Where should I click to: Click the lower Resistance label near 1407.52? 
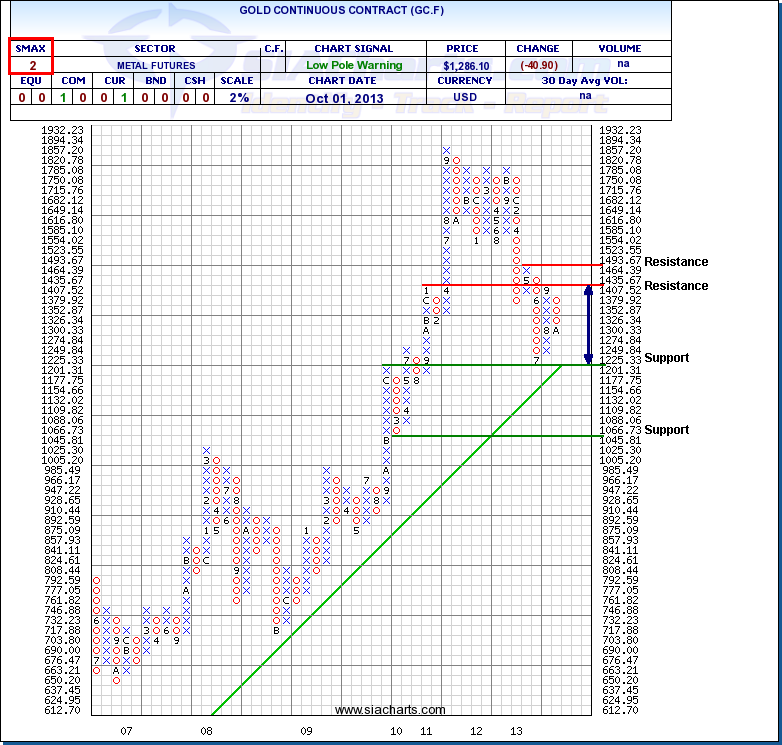point(676,286)
